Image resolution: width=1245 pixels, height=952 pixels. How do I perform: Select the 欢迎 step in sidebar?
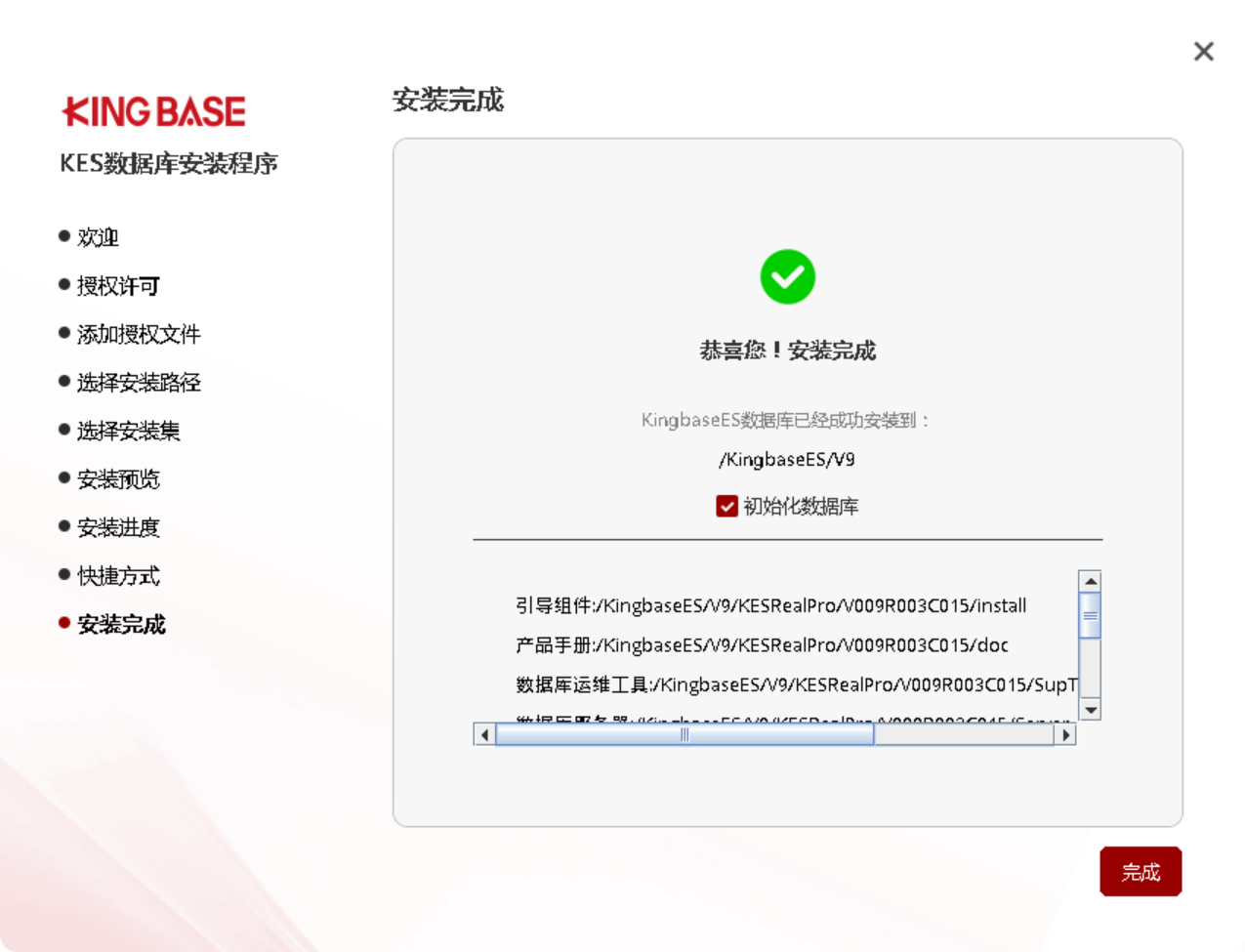tap(98, 237)
